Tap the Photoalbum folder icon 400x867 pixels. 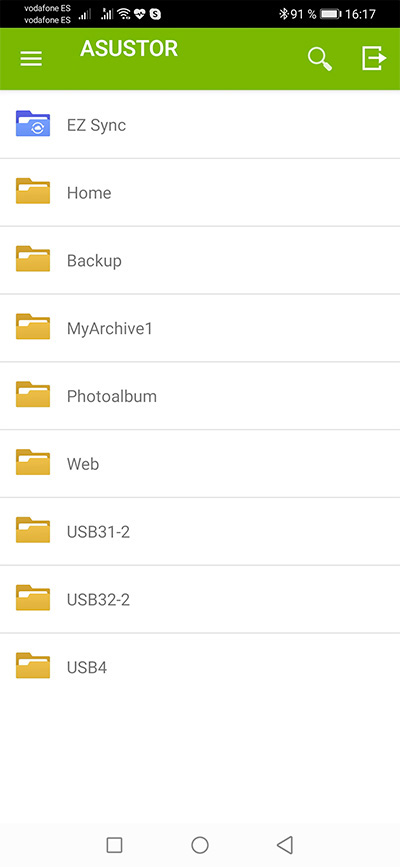33,395
